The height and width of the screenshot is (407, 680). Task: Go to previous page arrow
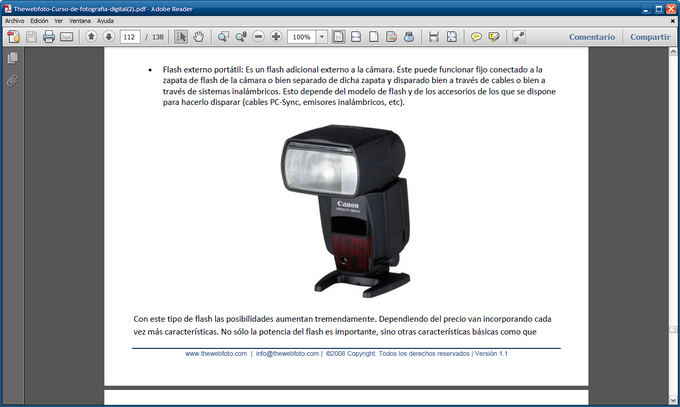point(91,37)
